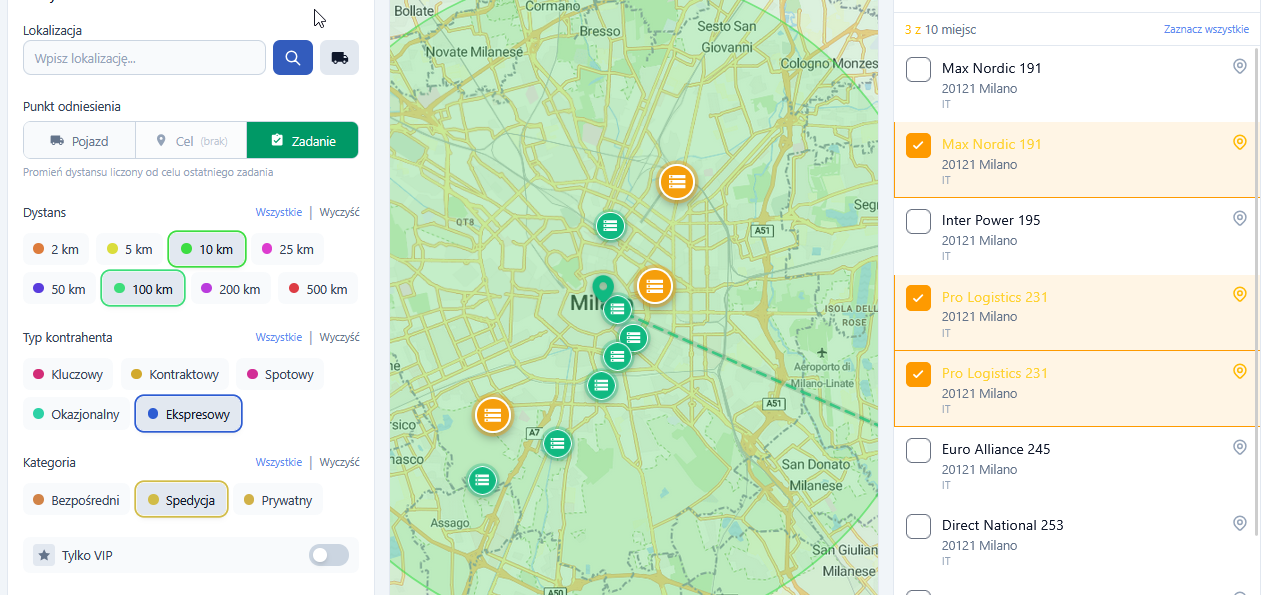Screen dimensions: 1261x595
Task: Select the 500 km distance chip
Action: coord(318,289)
